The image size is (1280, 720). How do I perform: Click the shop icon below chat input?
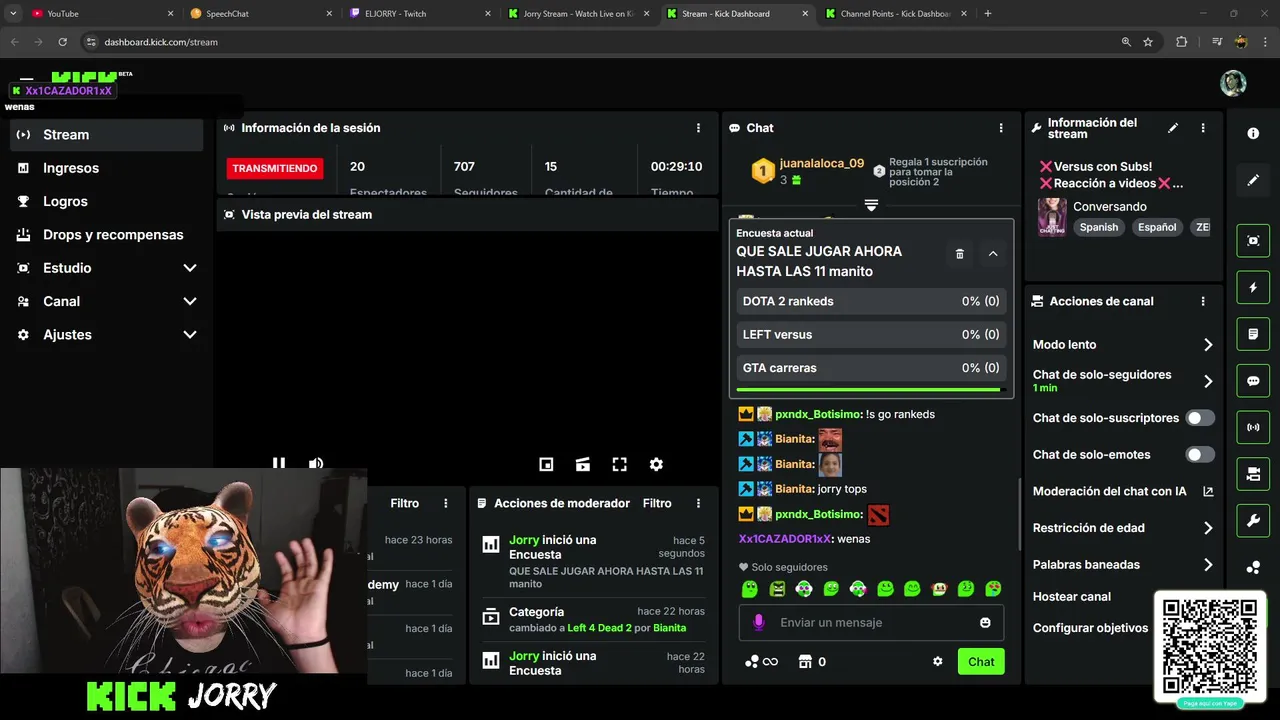[805, 661]
